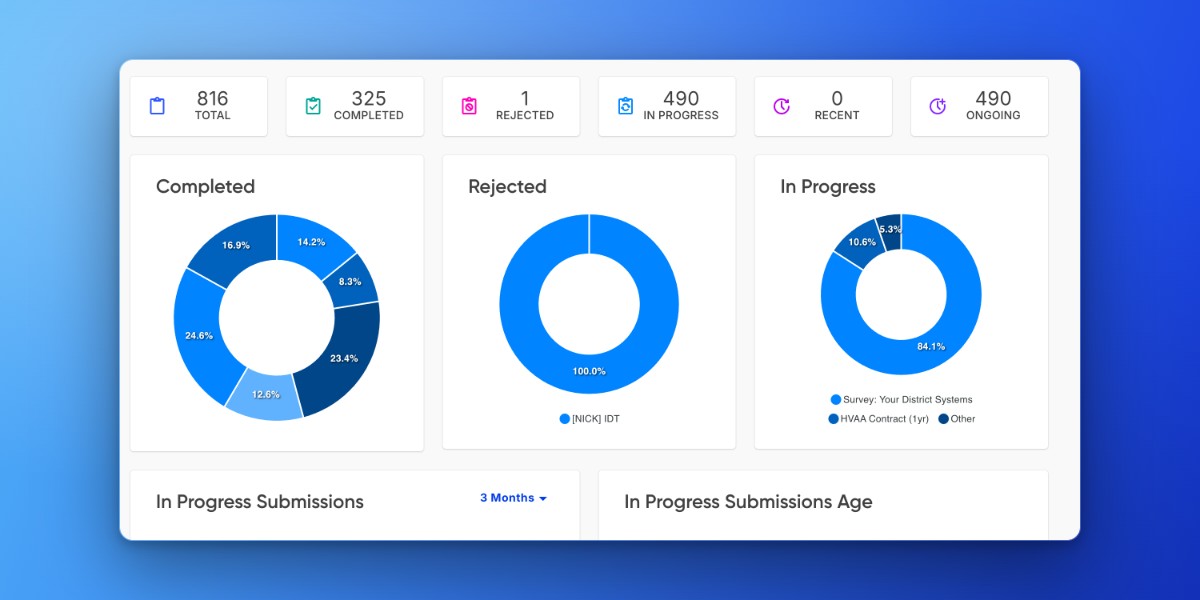The width and height of the screenshot is (1200, 600).
Task: Toggle the HVAA Contract (1yr) legend swatch
Action: 834,419
